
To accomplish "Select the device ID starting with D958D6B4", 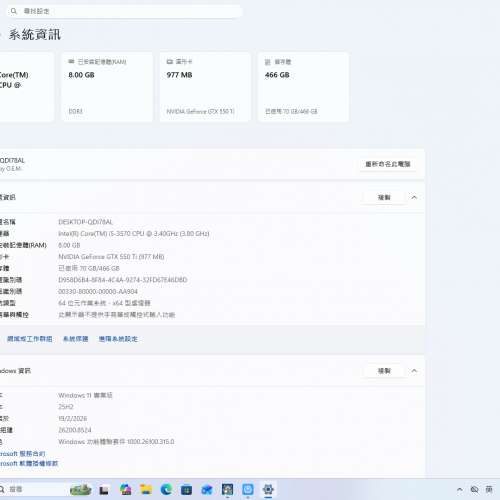I will (123, 280).
